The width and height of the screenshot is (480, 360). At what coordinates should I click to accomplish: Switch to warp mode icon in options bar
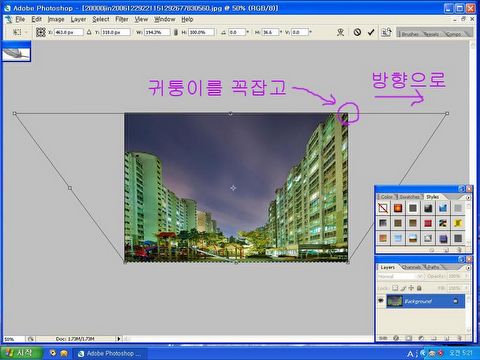pyautogui.click(x=340, y=32)
